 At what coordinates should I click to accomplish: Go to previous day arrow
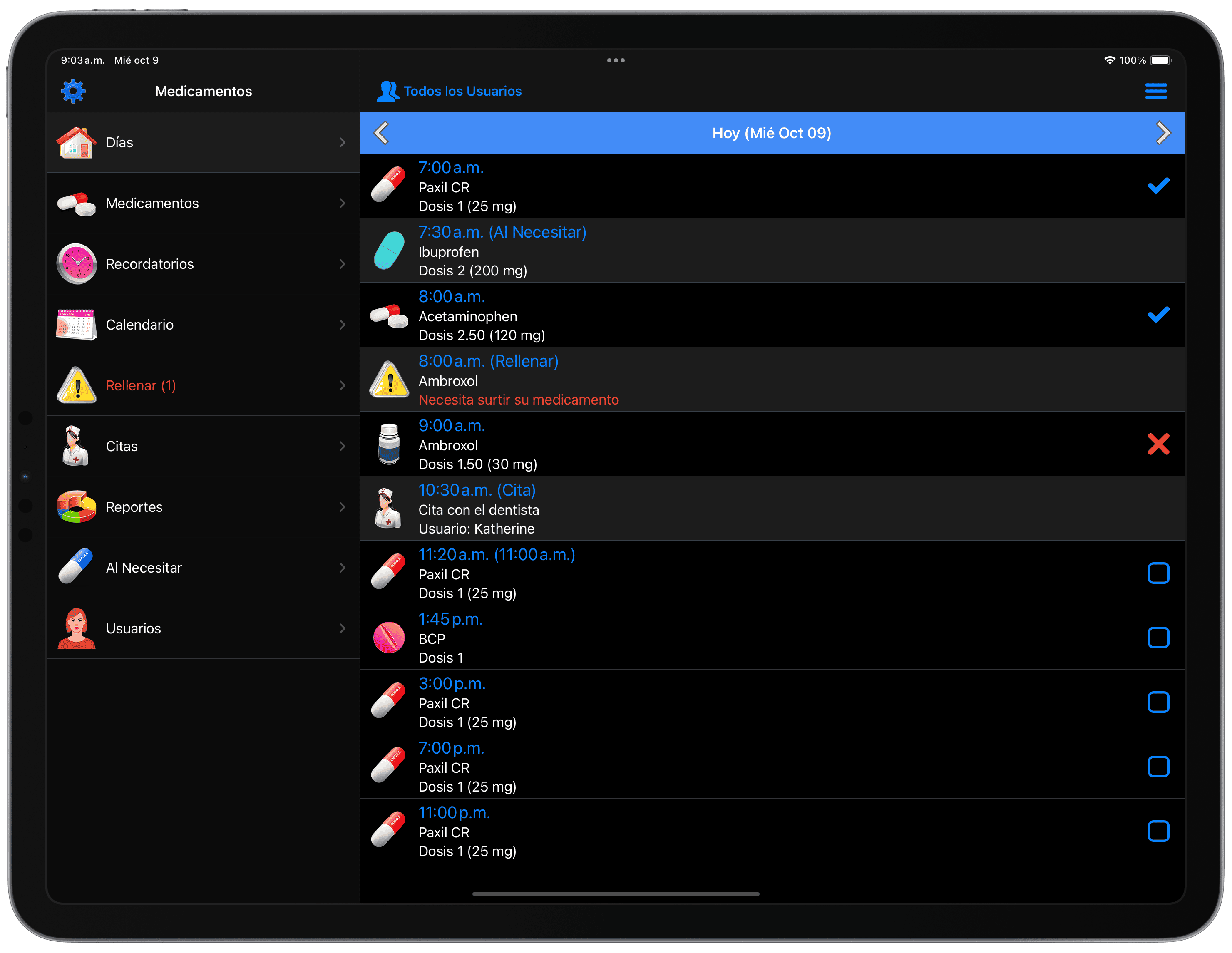pos(382,133)
